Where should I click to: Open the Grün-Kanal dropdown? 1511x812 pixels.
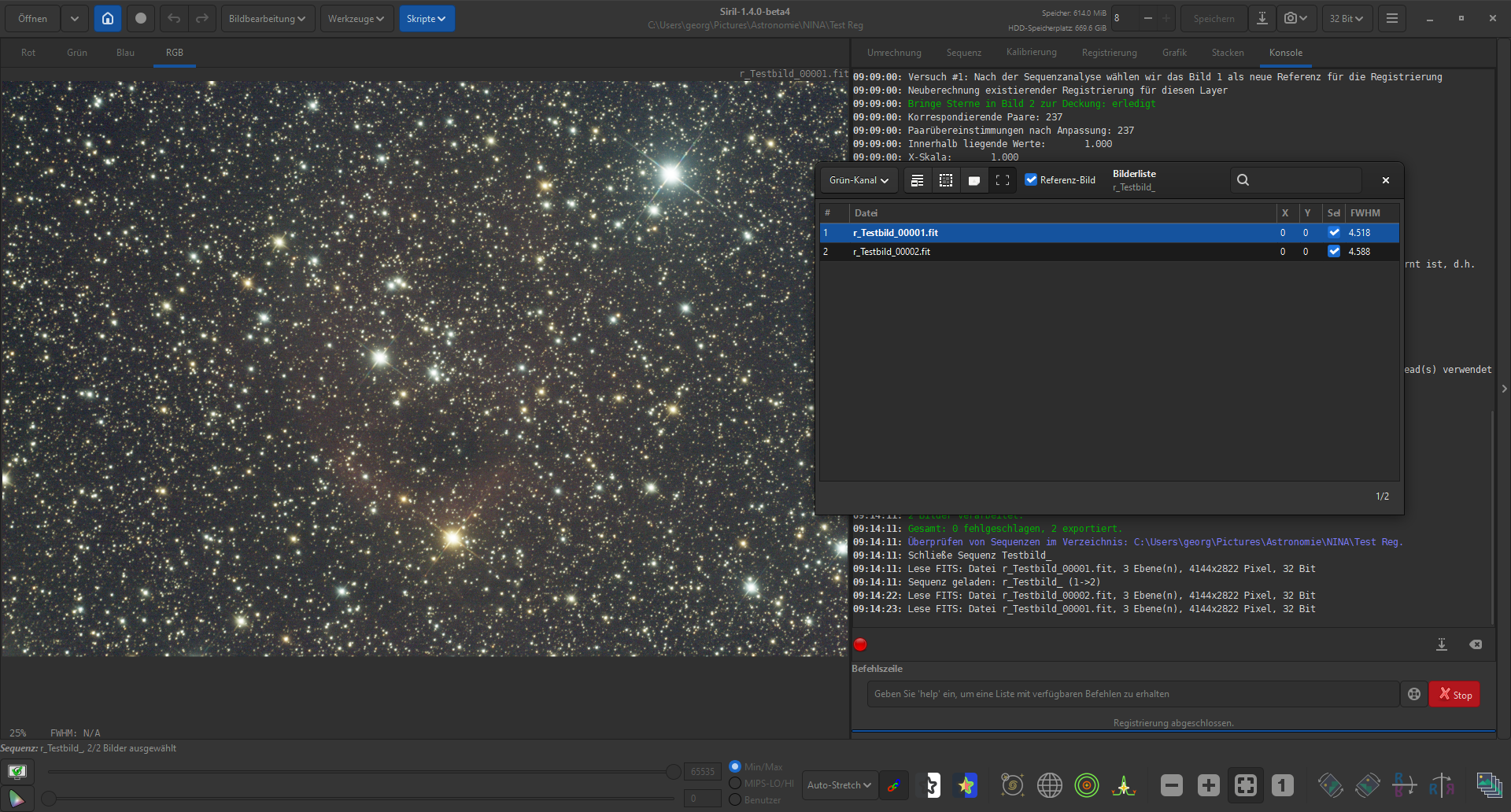[859, 180]
